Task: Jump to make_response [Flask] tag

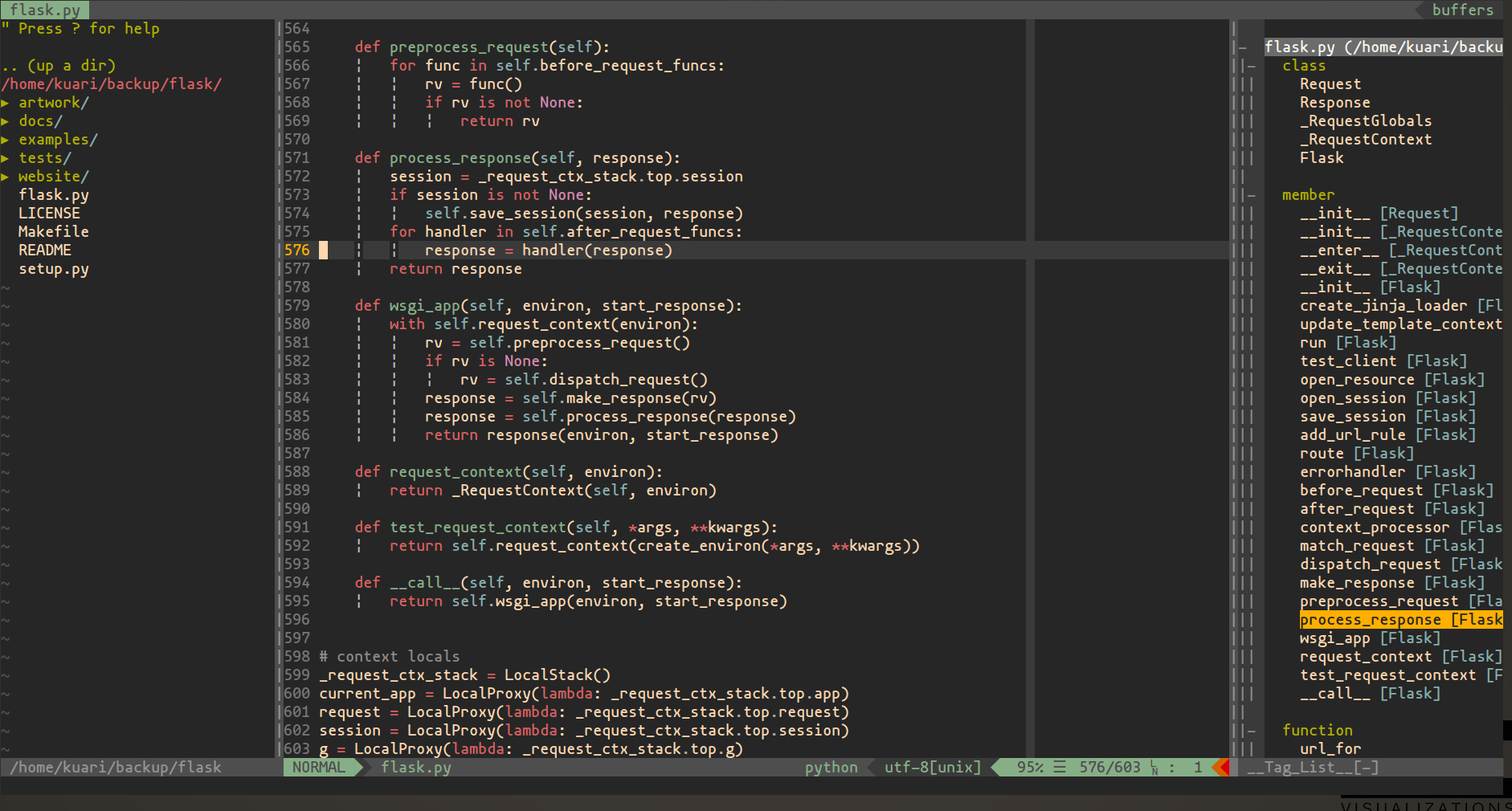Action: click(1392, 583)
